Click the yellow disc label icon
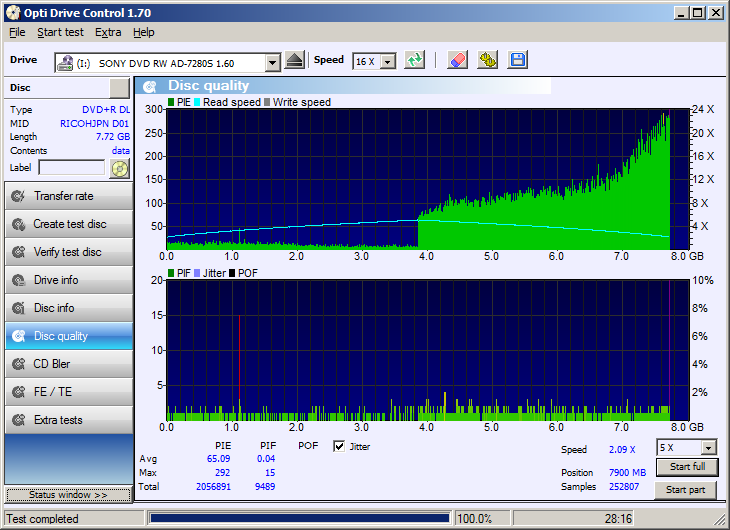 (119, 168)
